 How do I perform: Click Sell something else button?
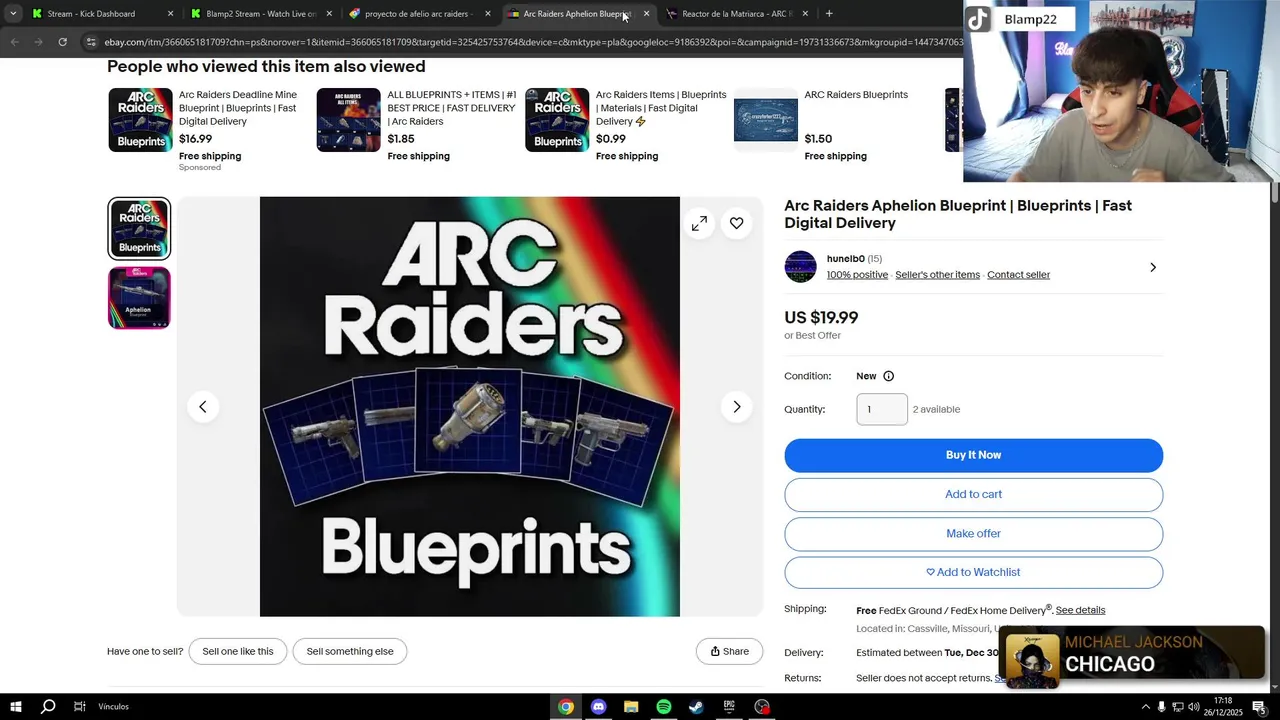[x=350, y=651]
